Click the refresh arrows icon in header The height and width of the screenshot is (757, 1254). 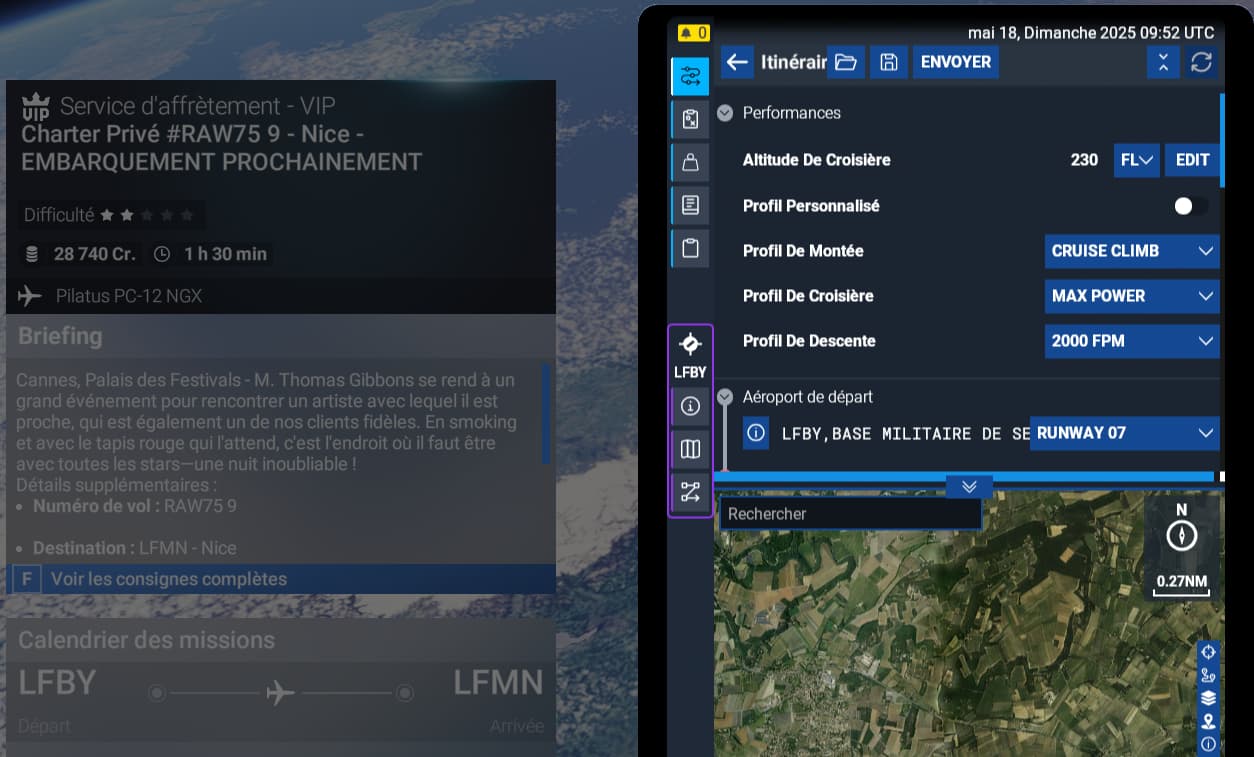tap(1201, 62)
